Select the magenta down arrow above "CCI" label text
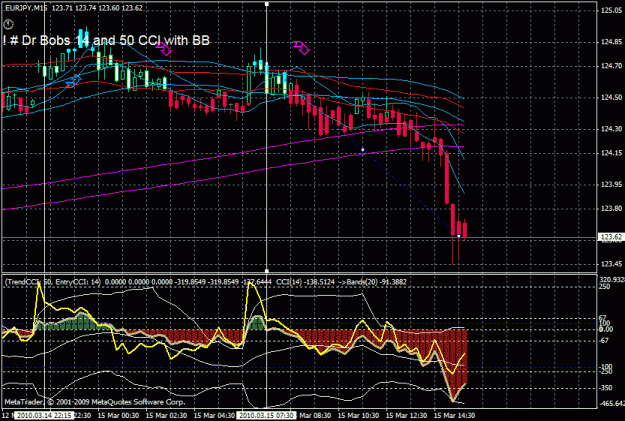 click(164, 49)
